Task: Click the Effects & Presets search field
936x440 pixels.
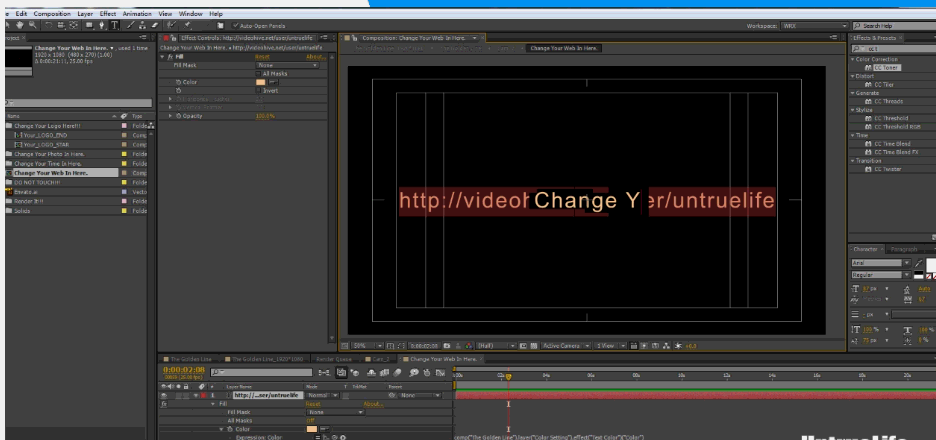Action: point(894,48)
